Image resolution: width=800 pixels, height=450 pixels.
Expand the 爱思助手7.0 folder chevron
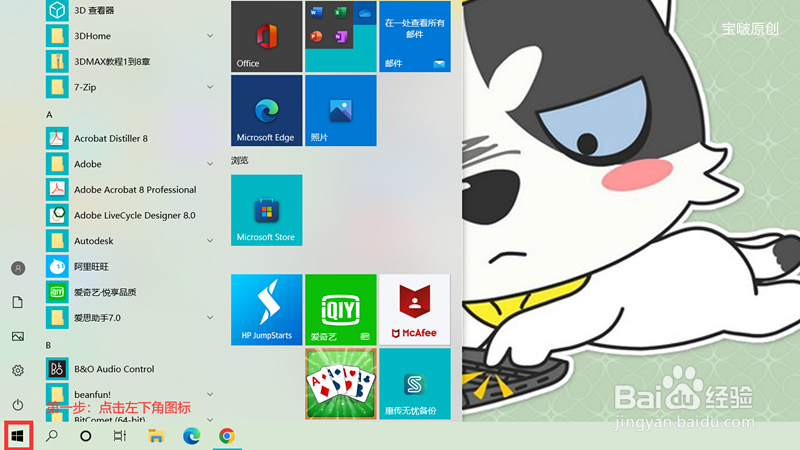click(210, 317)
